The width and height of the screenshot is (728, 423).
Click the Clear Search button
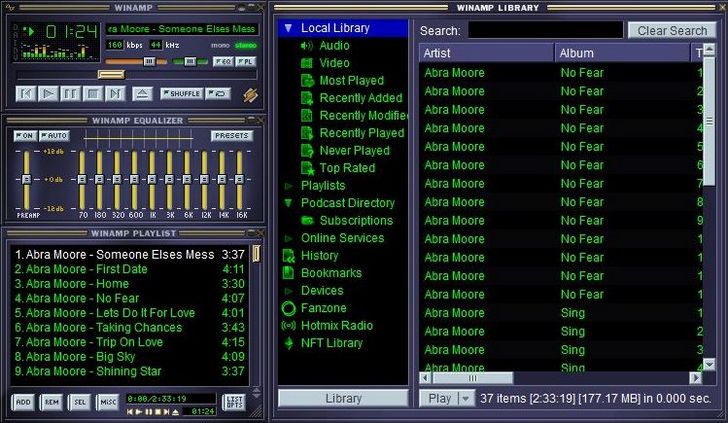(x=672, y=31)
